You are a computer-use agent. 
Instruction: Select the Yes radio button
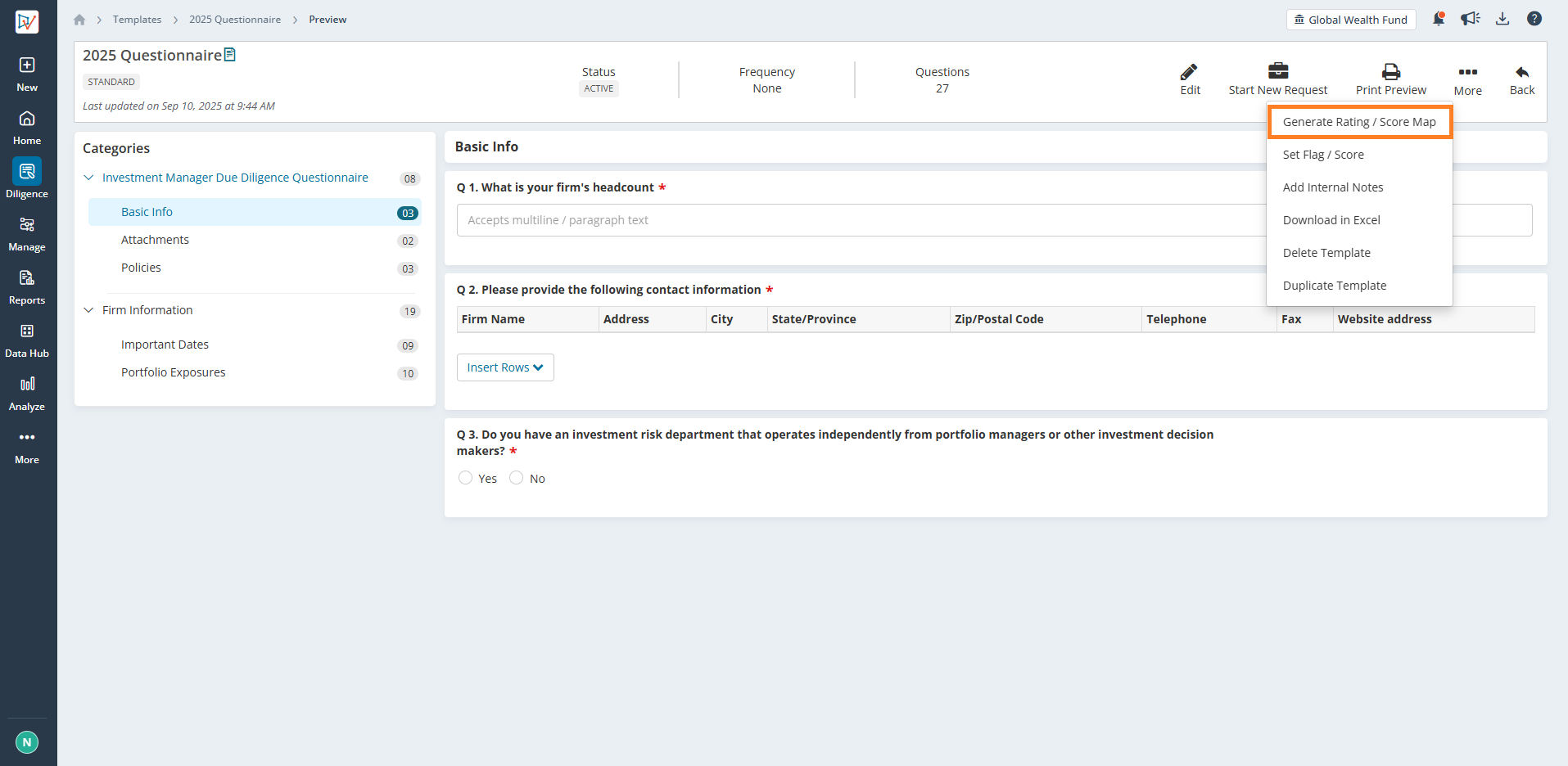pos(465,478)
